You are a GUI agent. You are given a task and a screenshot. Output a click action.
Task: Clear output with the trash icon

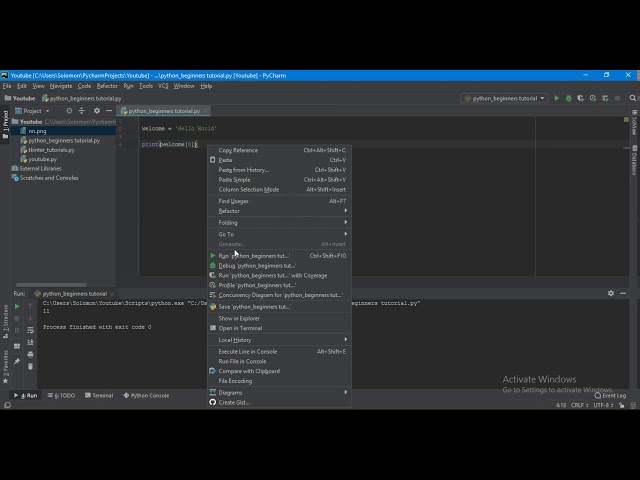click(x=30, y=366)
